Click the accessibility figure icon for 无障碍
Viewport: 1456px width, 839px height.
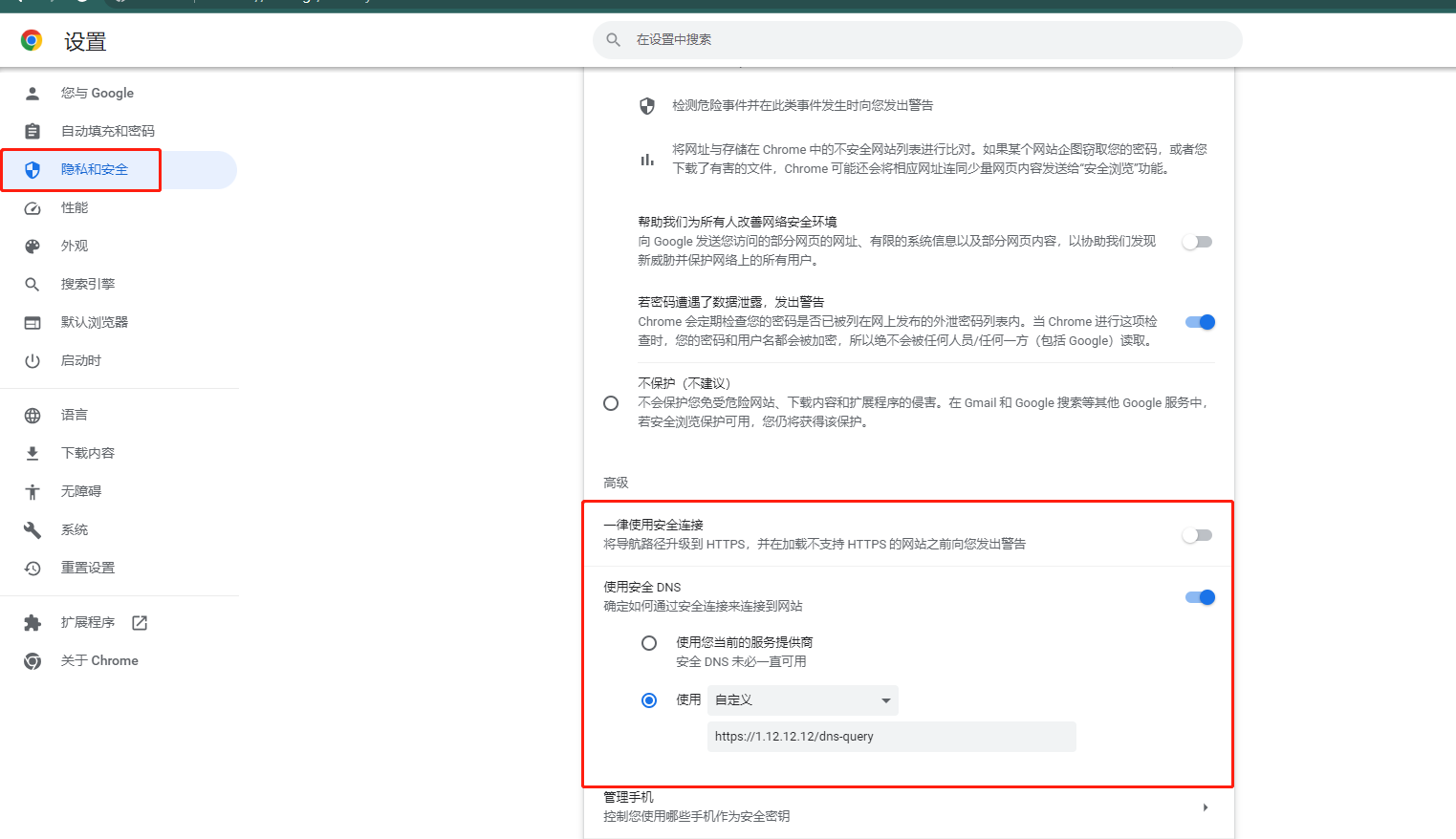pos(33,491)
